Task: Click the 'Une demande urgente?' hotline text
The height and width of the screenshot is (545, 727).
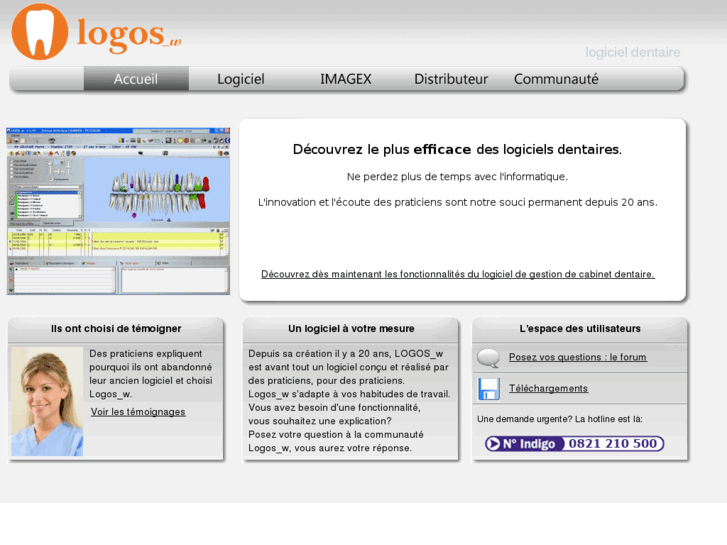Action: click(x=560, y=419)
